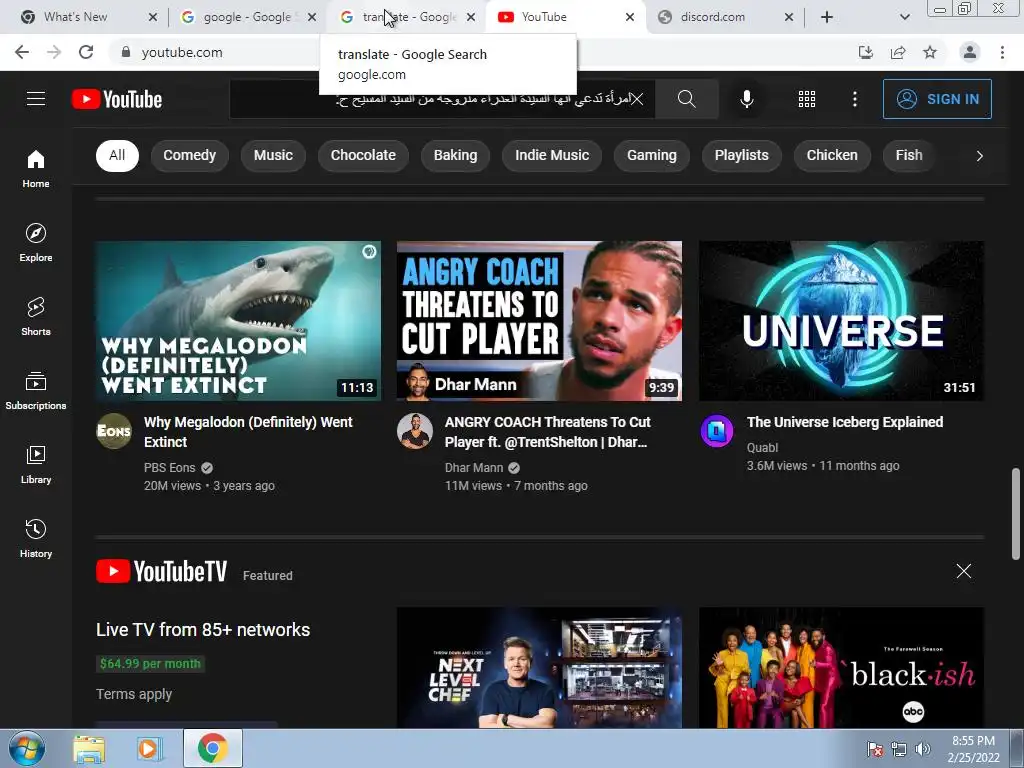Image resolution: width=1024 pixels, height=768 pixels.
Task: Install YouTube app from address bar
Action: (x=865, y=52)
